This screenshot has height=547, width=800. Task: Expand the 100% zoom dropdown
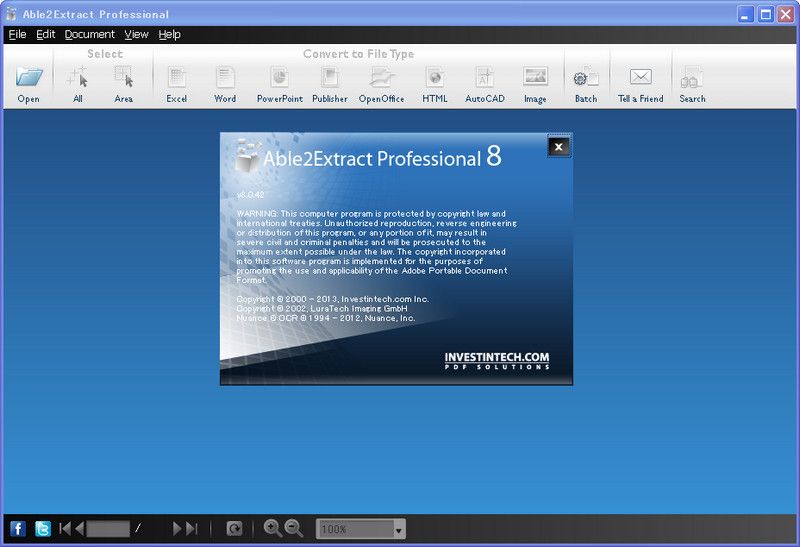(x=398, y=529)
